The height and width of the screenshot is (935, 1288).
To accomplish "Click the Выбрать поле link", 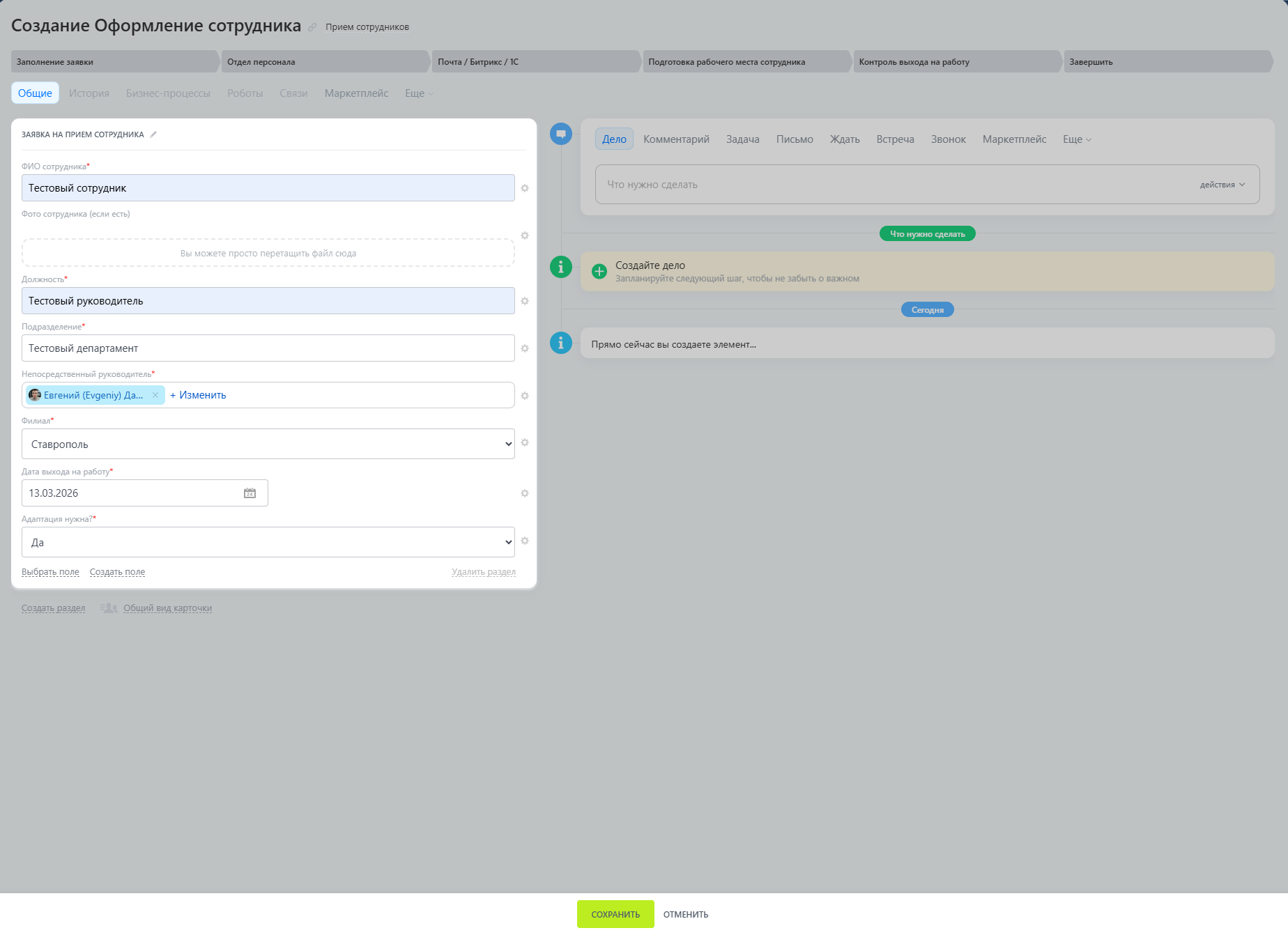I will [50, 572].
